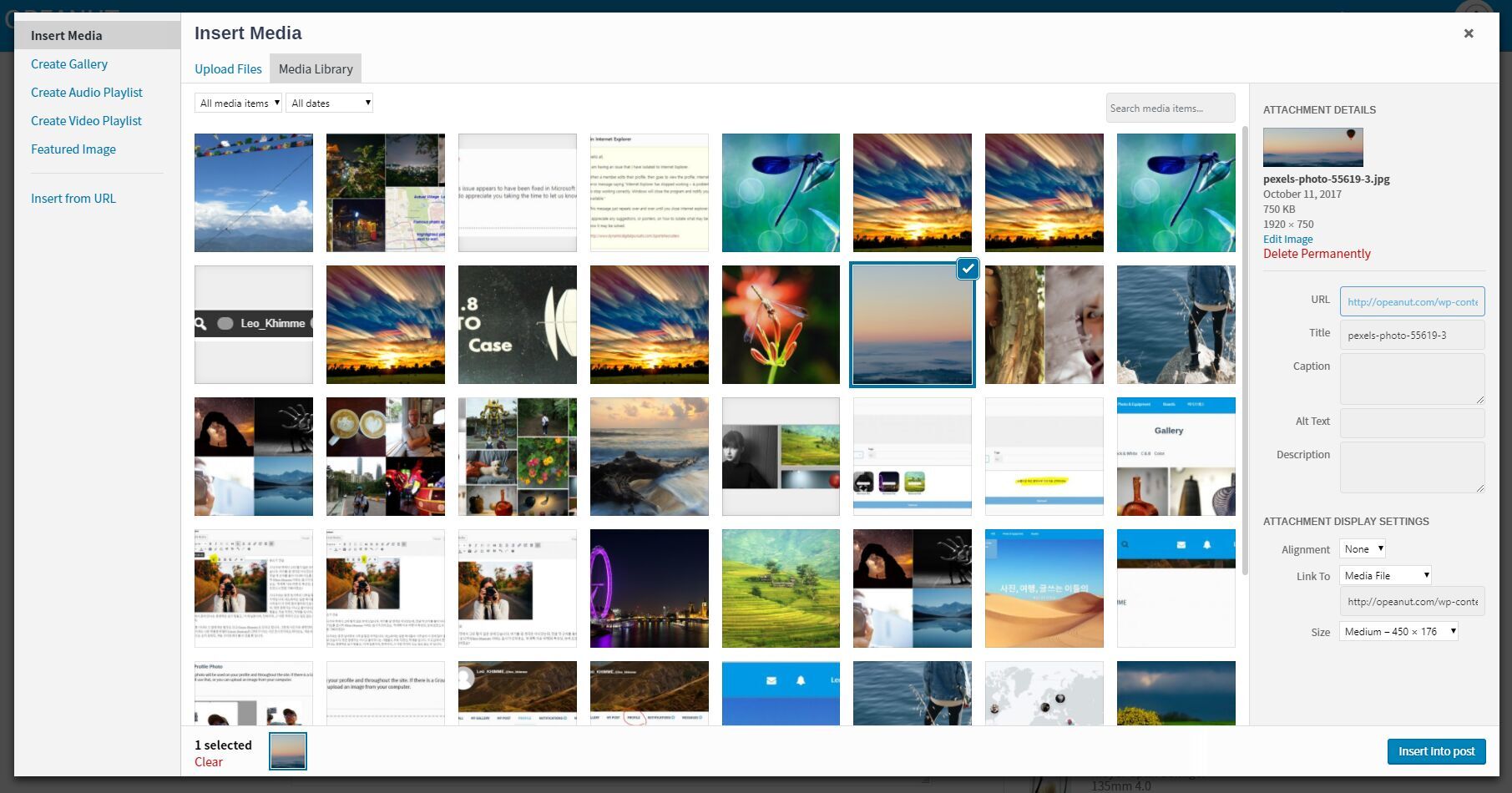The image size is (1512, 793).
Task: Select the red flower dragonfly thumbnail
Action: (781, 325)
